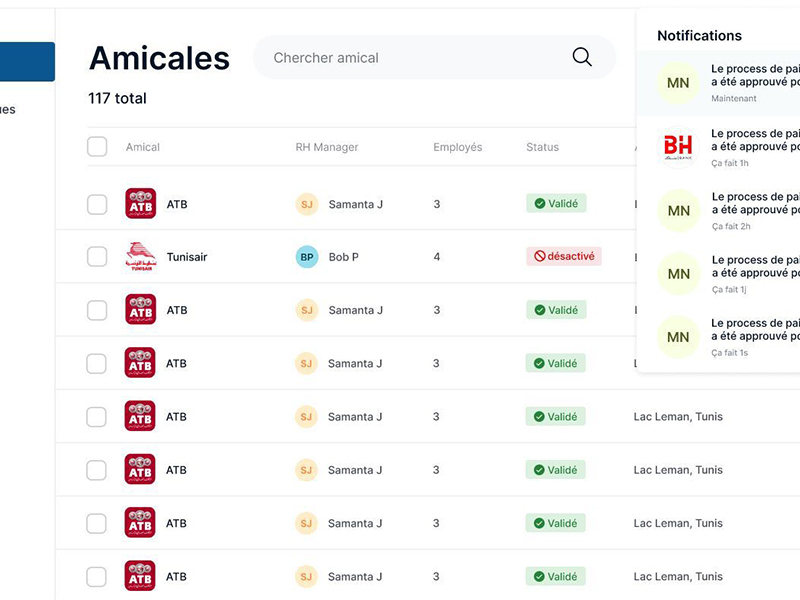This screenshot has height=600, width=800.
Task: Click the magnifying glass search icon
Action: [582, 57]
